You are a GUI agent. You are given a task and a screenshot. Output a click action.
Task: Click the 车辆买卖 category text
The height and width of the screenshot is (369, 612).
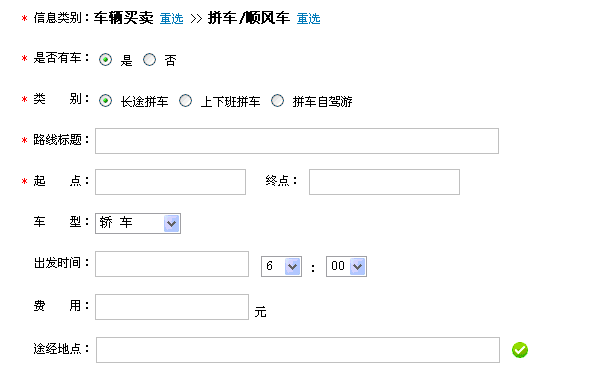pyautogui.click(x=123, y=18)
